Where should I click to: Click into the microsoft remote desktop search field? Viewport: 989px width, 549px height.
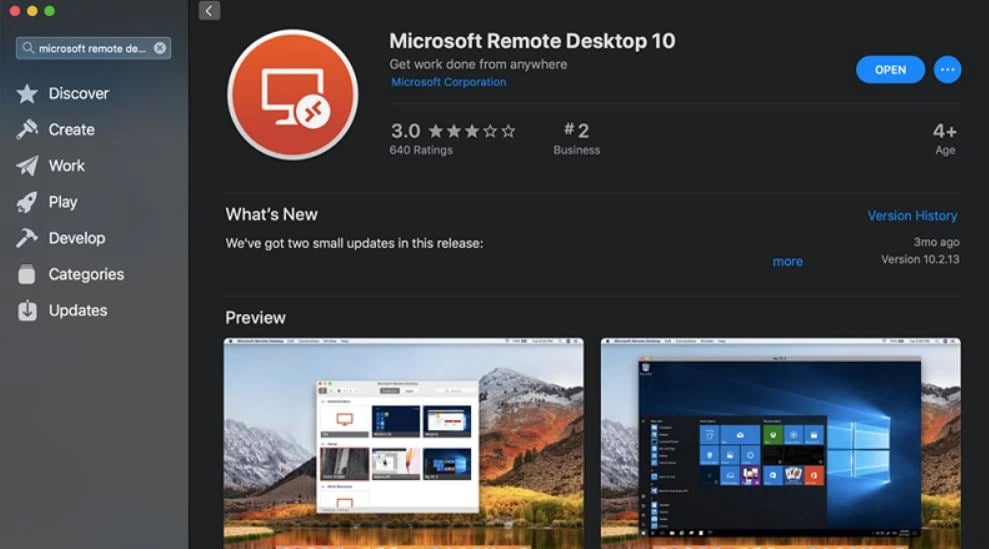(x=92, y=48)
